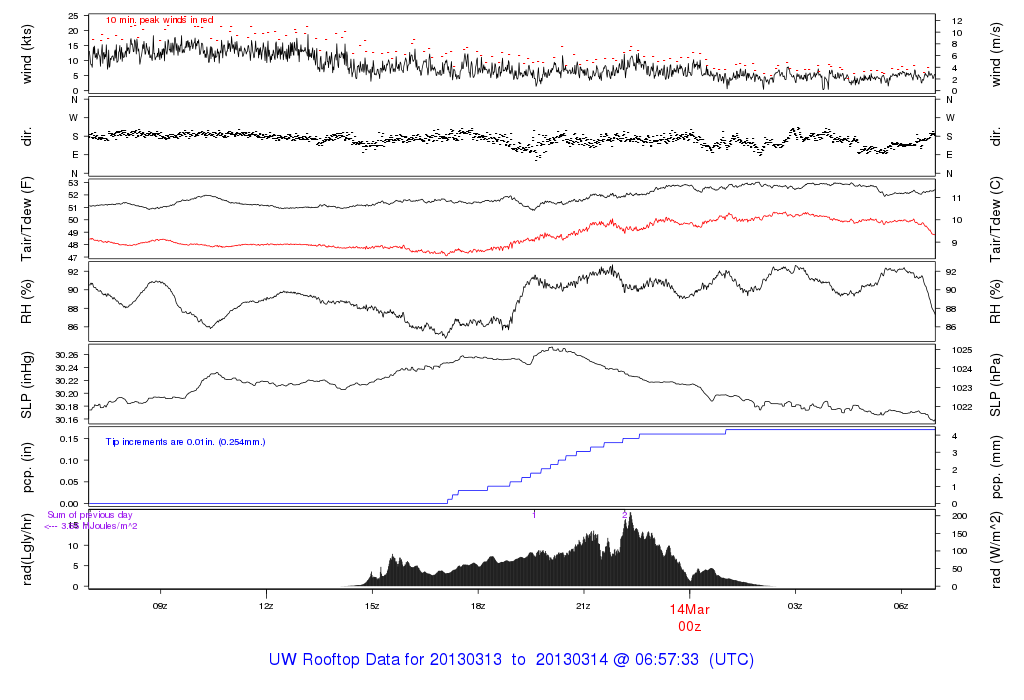
Task: Click the "rad (W/m^2)" axis label
Action: 996,549
